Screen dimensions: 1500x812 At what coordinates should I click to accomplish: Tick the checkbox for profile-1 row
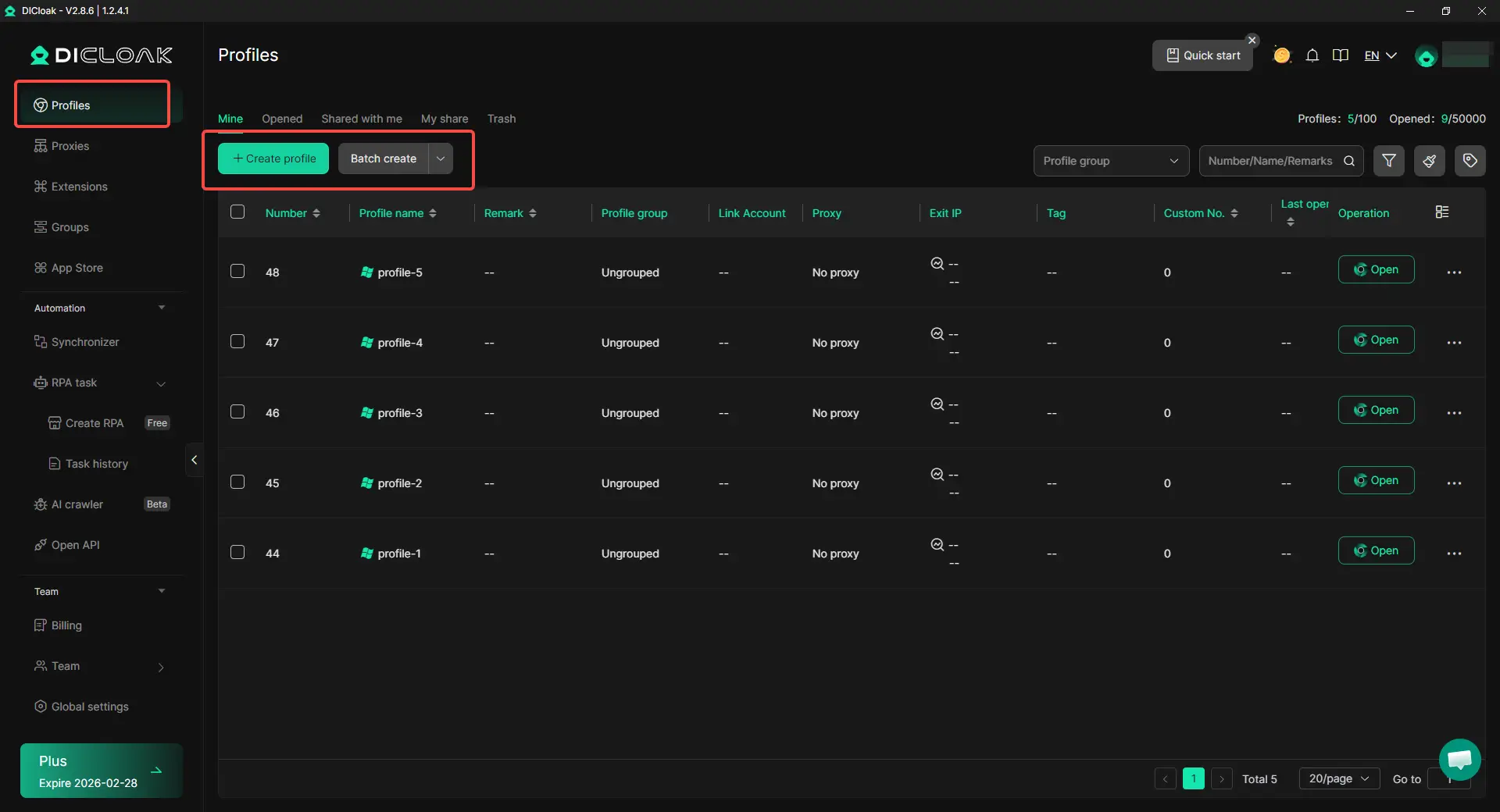click(x=237, y=553)
